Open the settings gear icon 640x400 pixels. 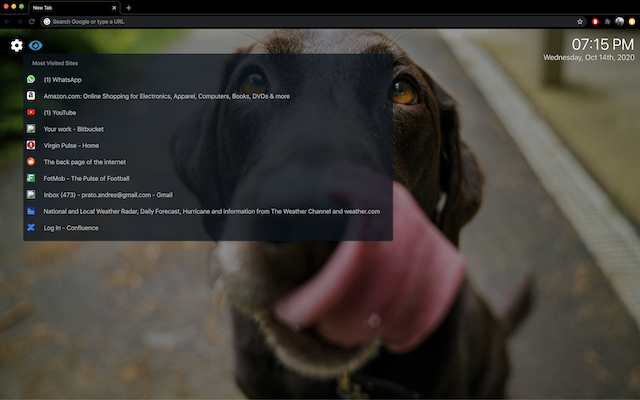point(17,45)
